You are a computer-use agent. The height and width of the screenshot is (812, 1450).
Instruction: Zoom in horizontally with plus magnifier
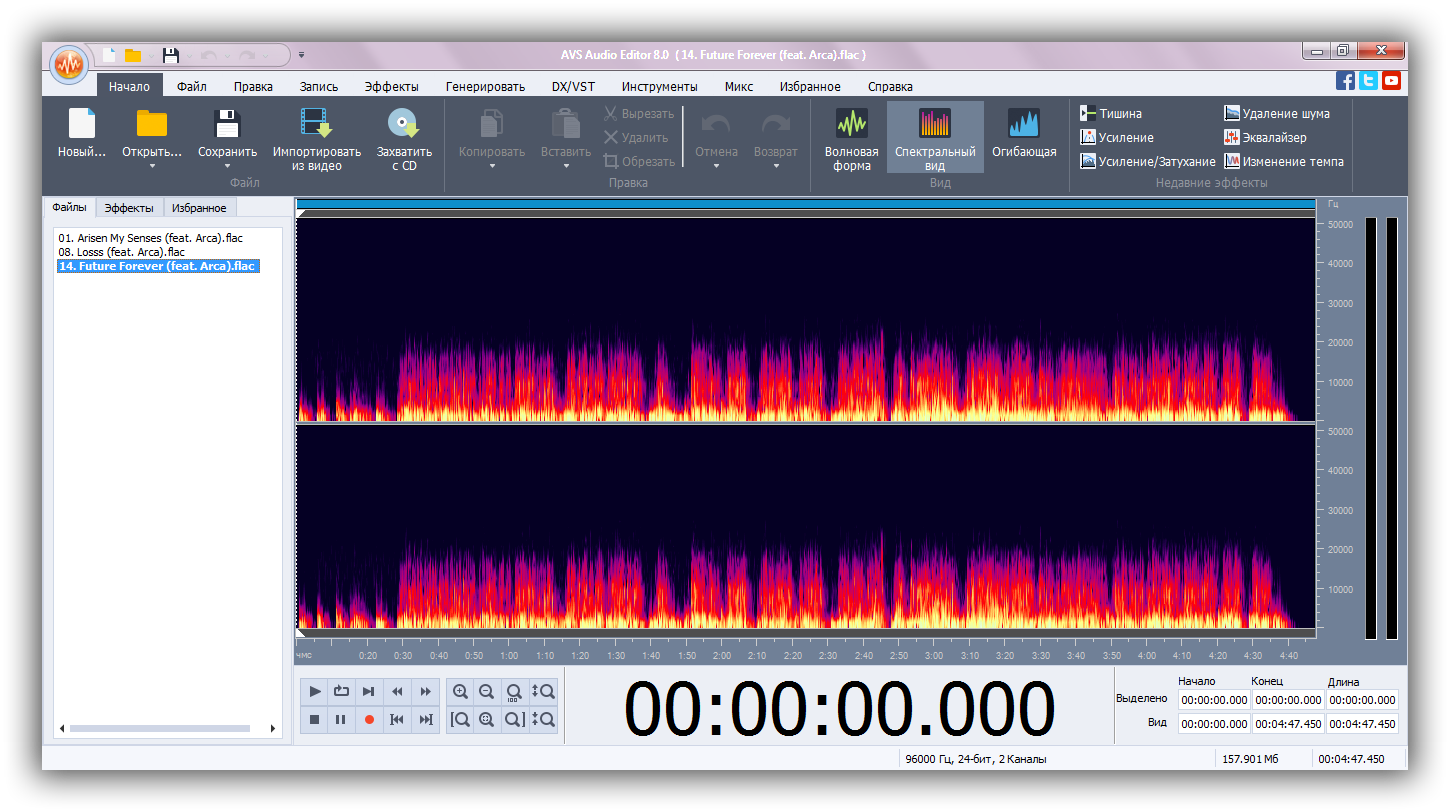pyautogui.click(x=460, y=691)
